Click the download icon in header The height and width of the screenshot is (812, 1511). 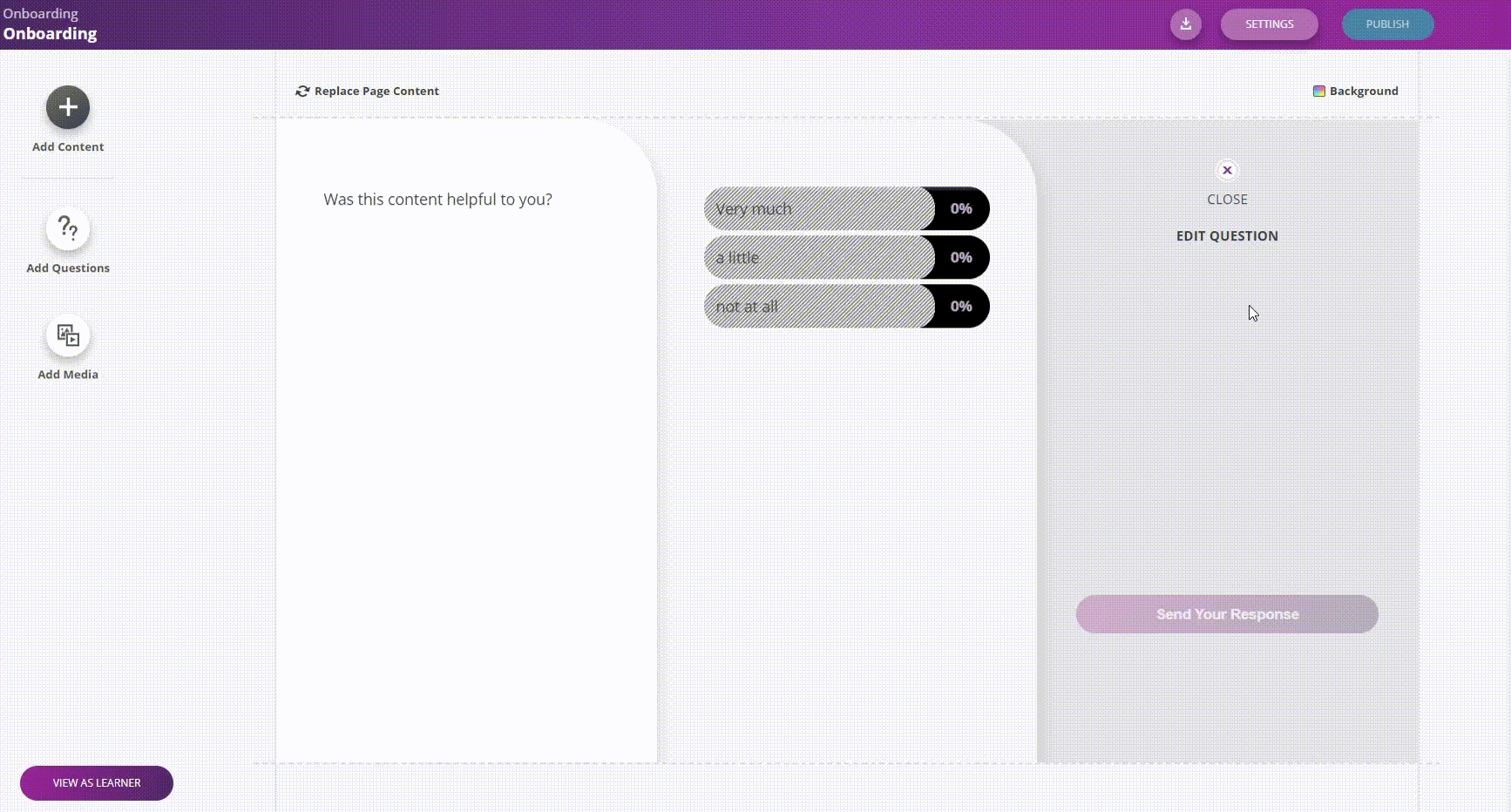pos(1186,24)
